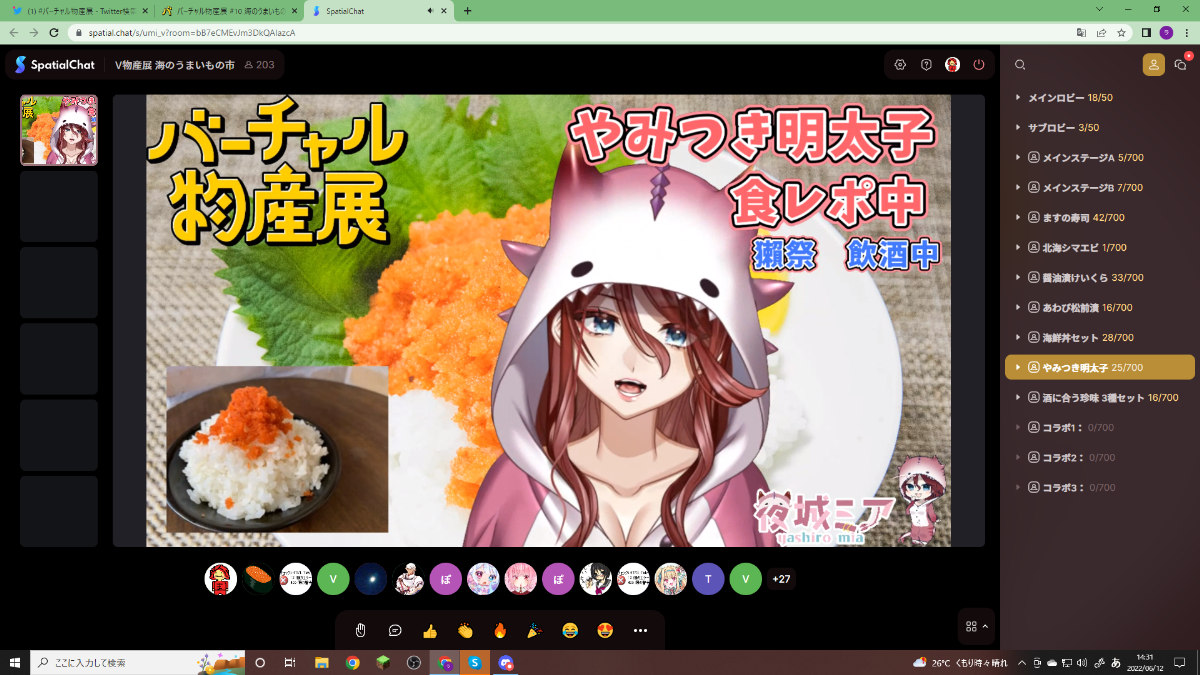
Task: Open the chat message bubble icon
Action: [x=396, y=630]
